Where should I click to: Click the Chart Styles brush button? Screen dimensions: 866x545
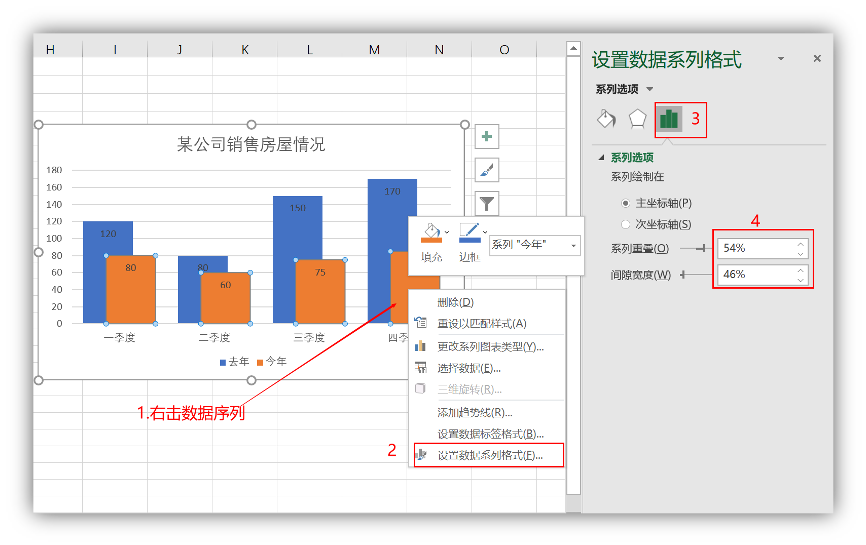pos(487,170)
